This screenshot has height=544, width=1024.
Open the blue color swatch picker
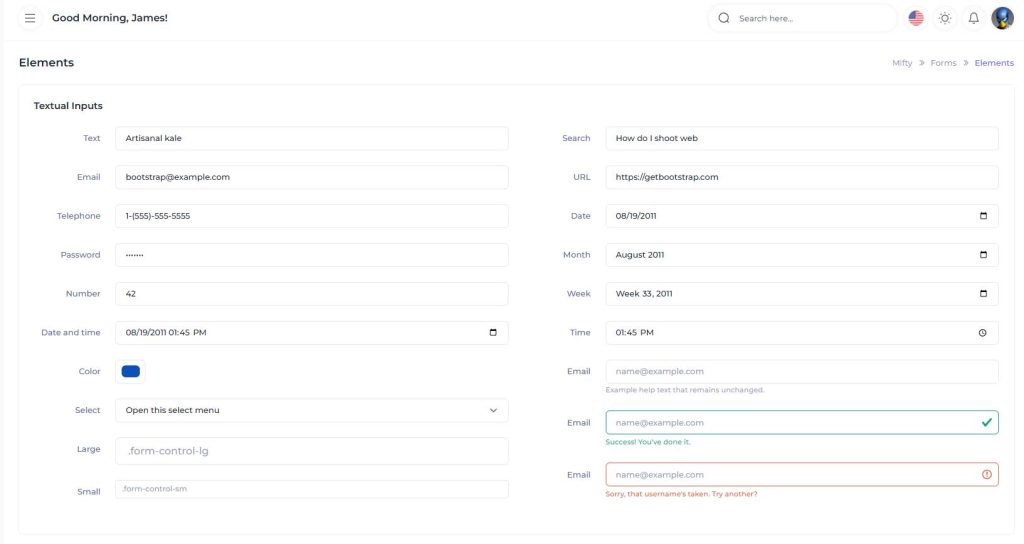130,372
